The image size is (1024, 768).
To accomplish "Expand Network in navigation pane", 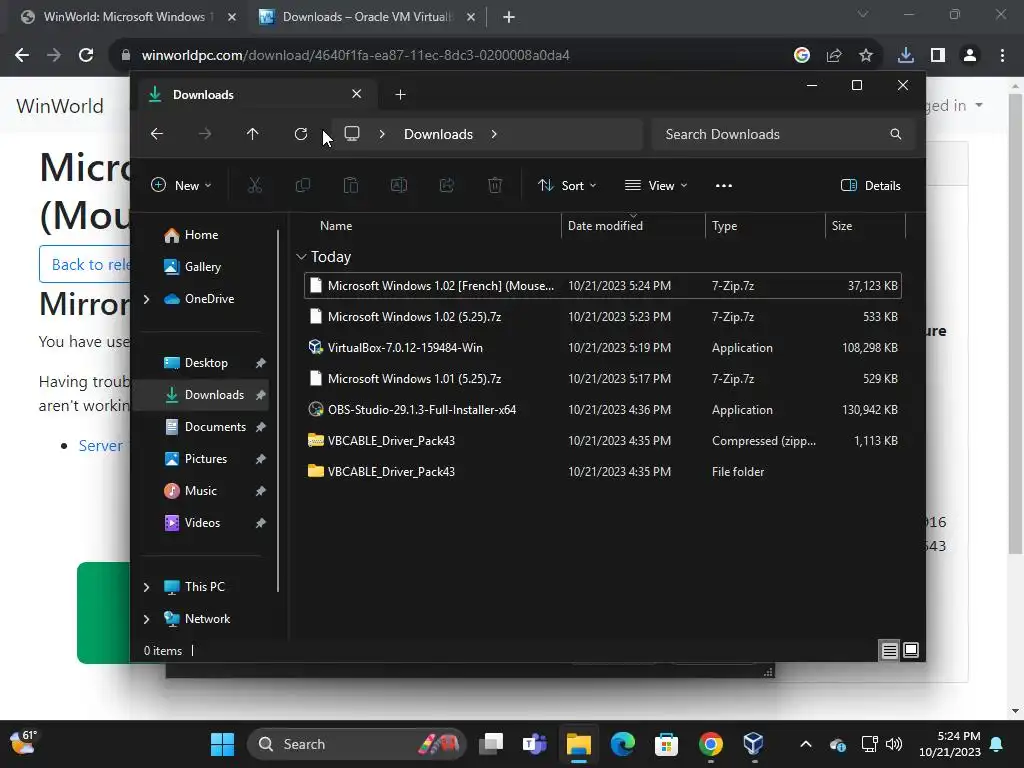I will [x=146, y=619].
